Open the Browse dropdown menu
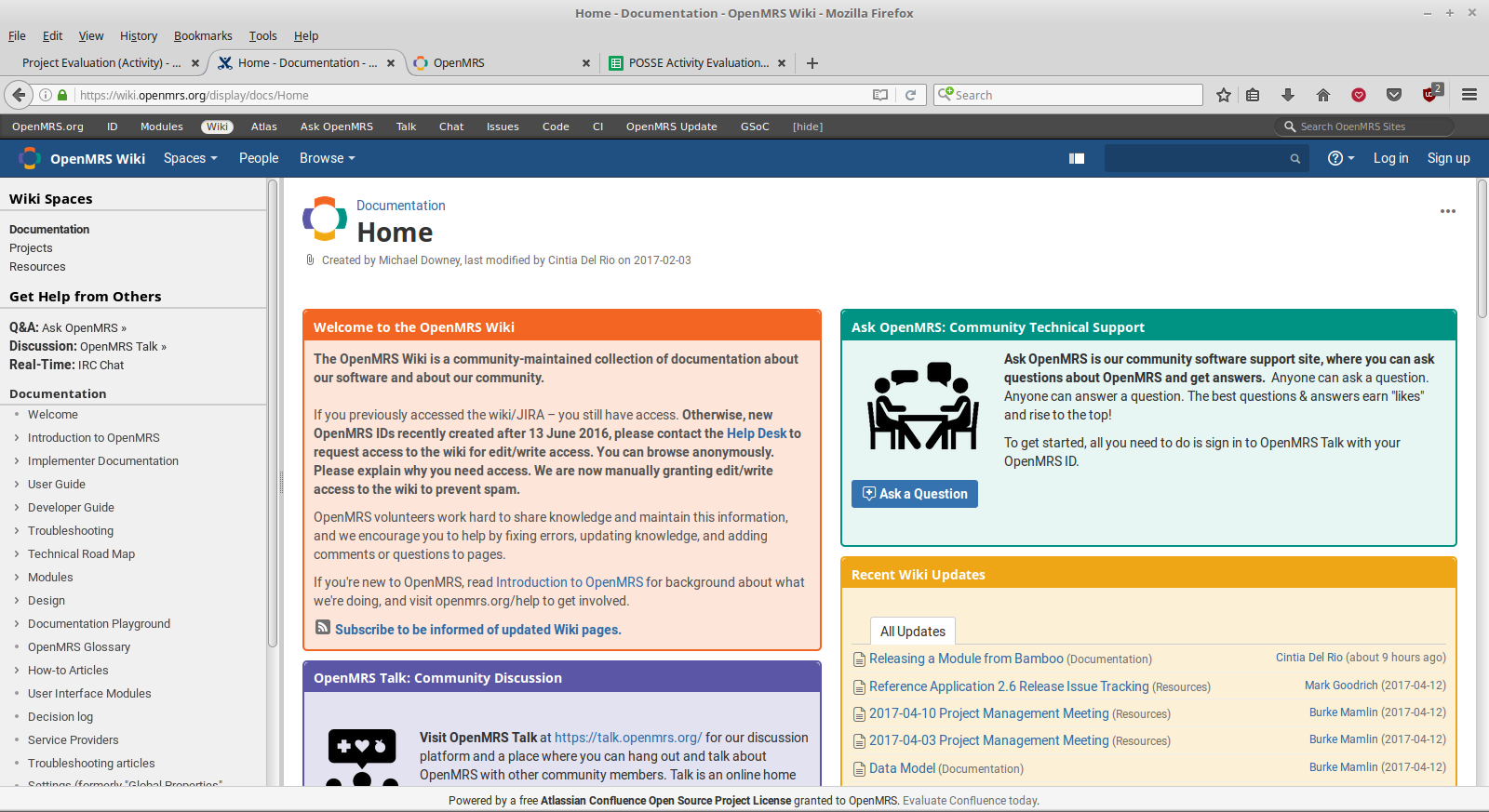The width and height of the screenshot is (1489, 812). coord(328,158)
